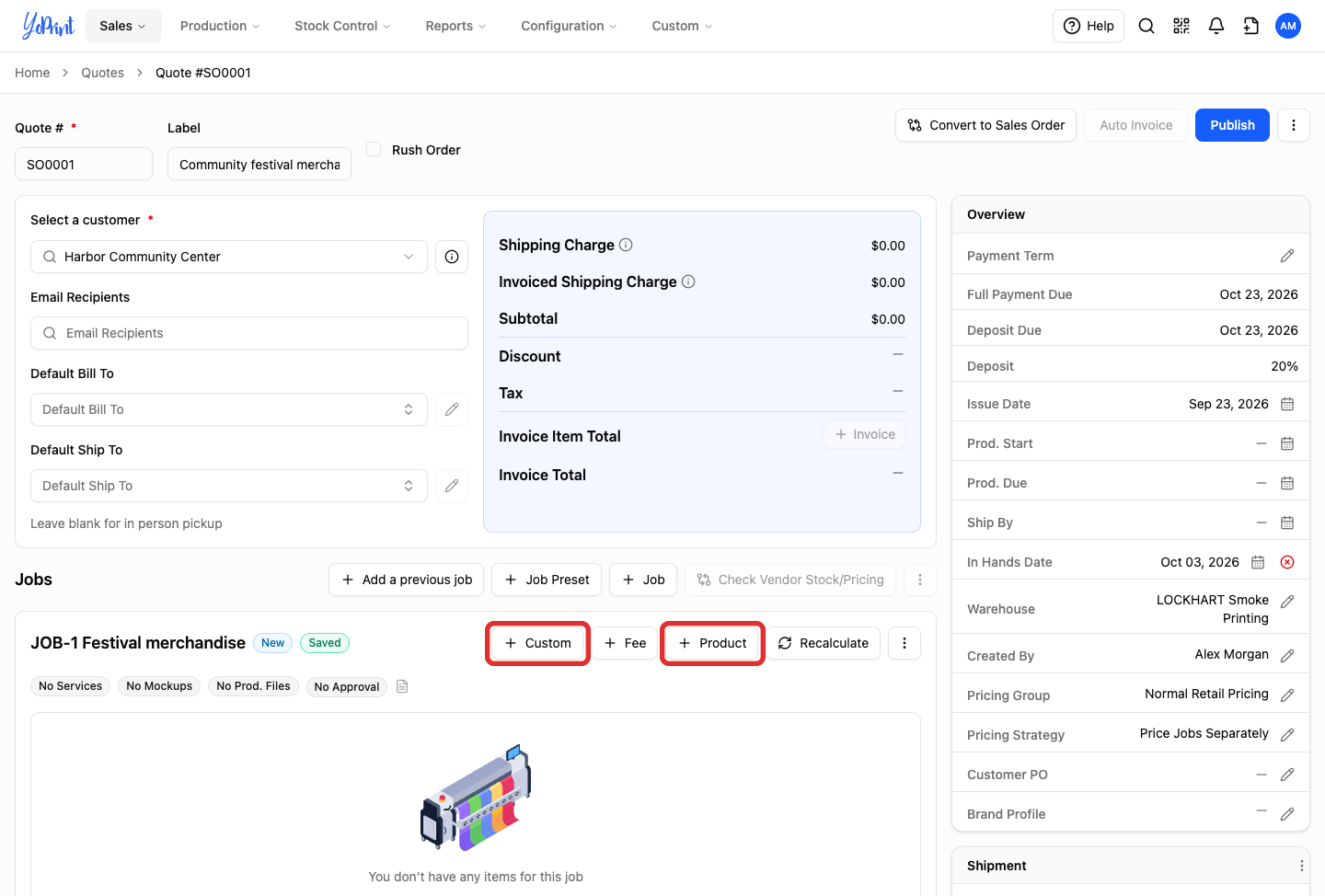The height and width of the screenshot is (896, 1325).
Task: Open quote more options menu beside Publish
Action: click(x=1294, y=125)
